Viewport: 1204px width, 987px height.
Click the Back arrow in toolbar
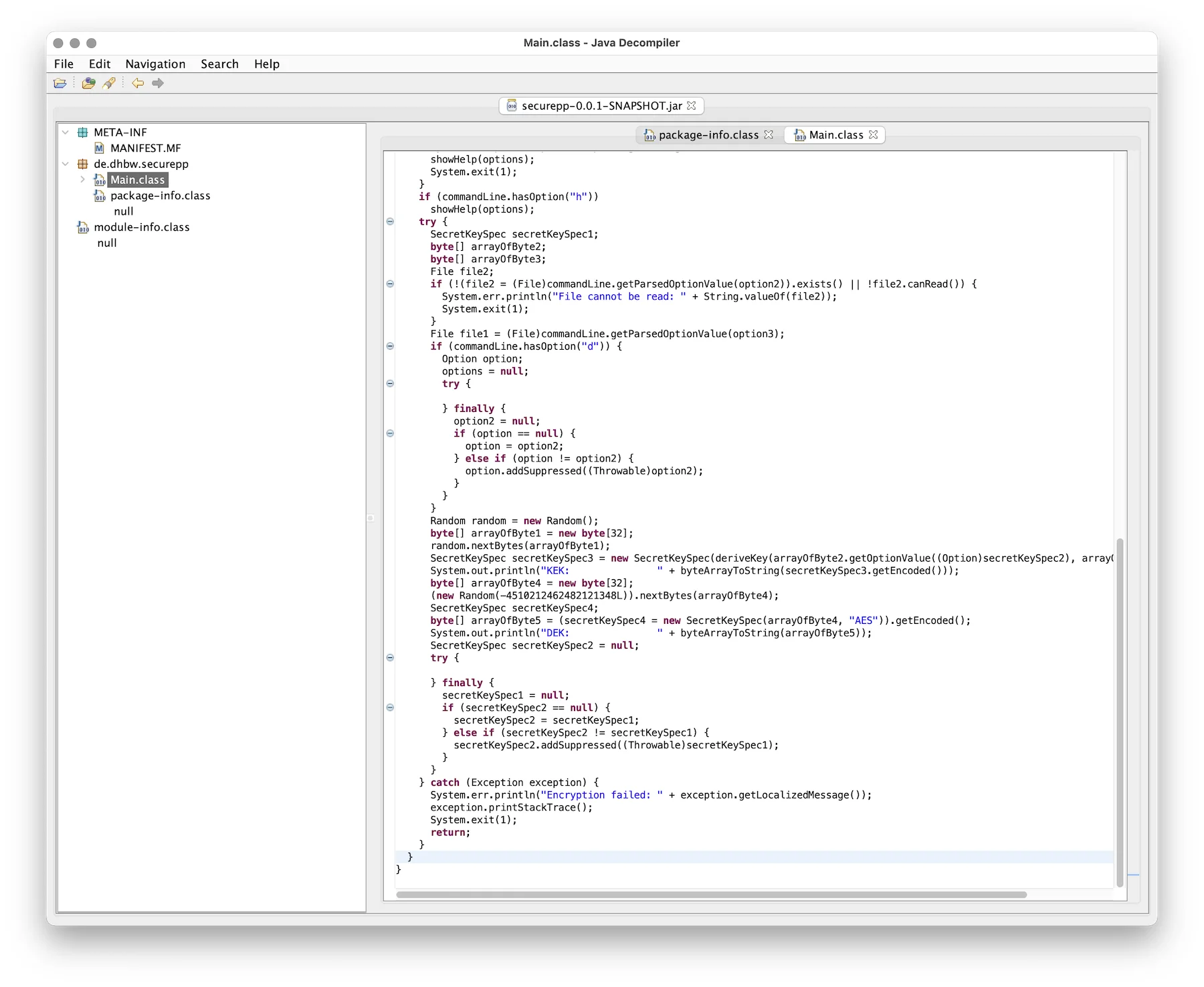pos(138,83)
